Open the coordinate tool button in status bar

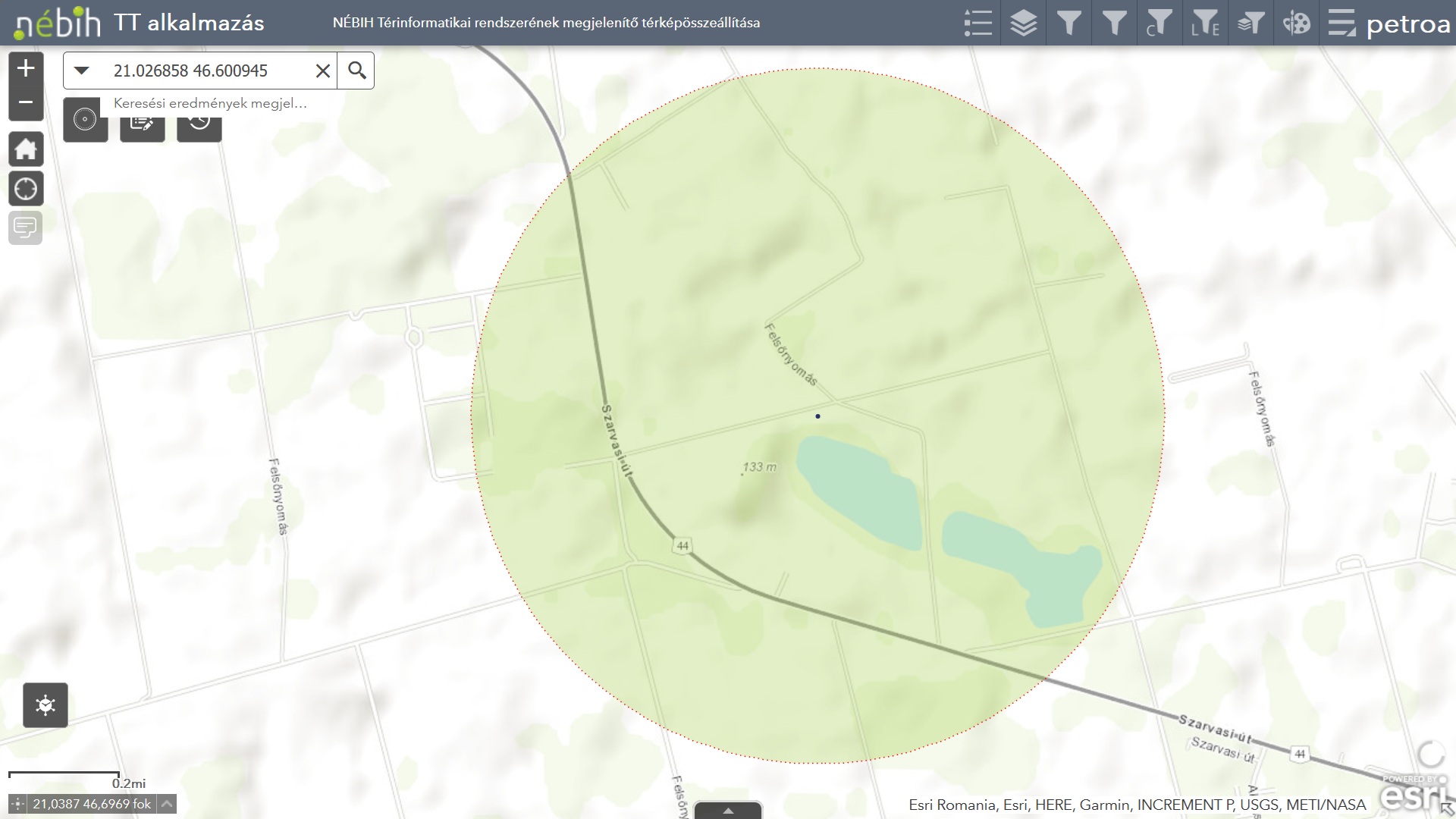17,804
